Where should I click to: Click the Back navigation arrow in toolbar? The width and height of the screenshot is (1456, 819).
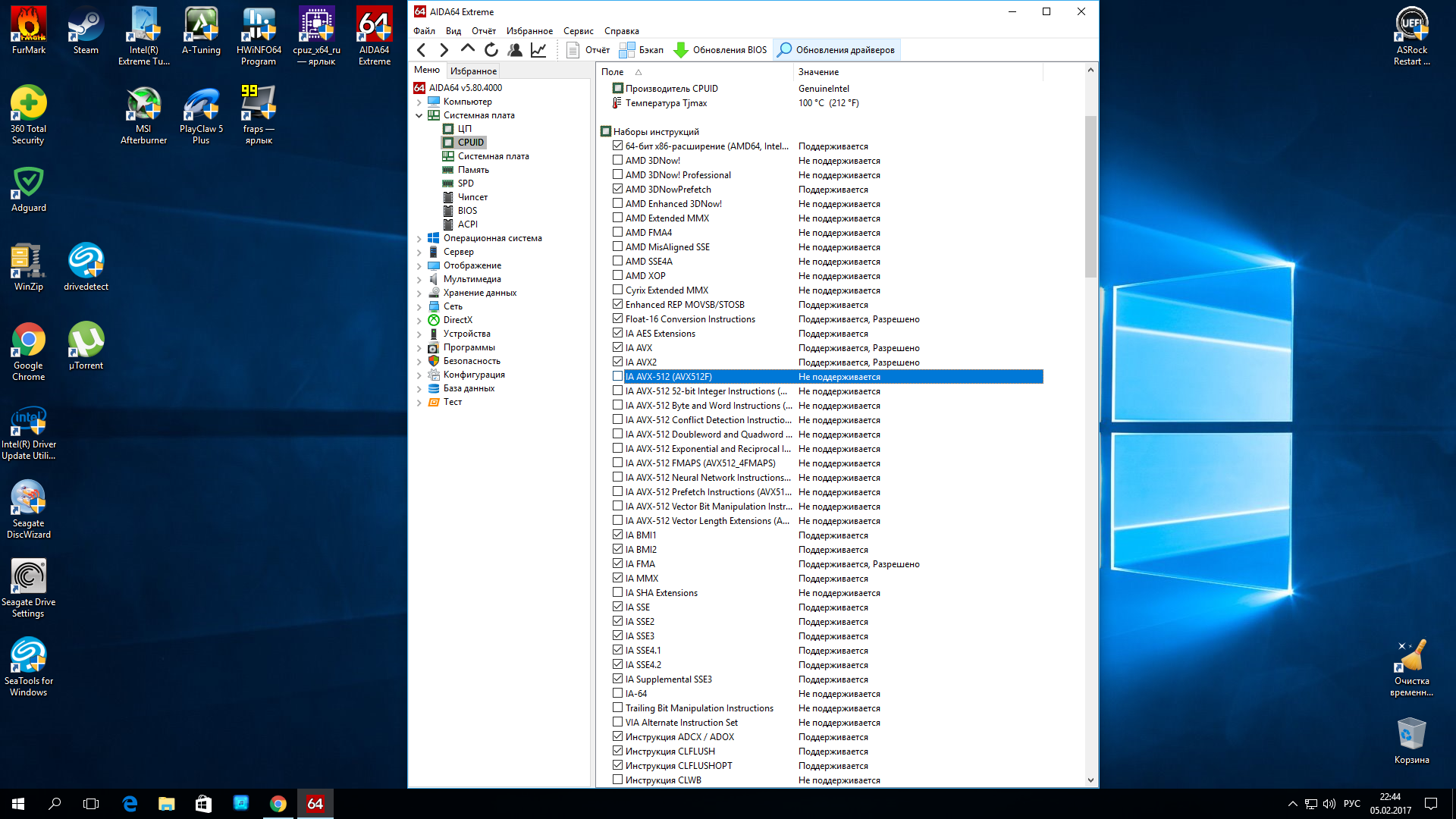click(x=422, y=50)
